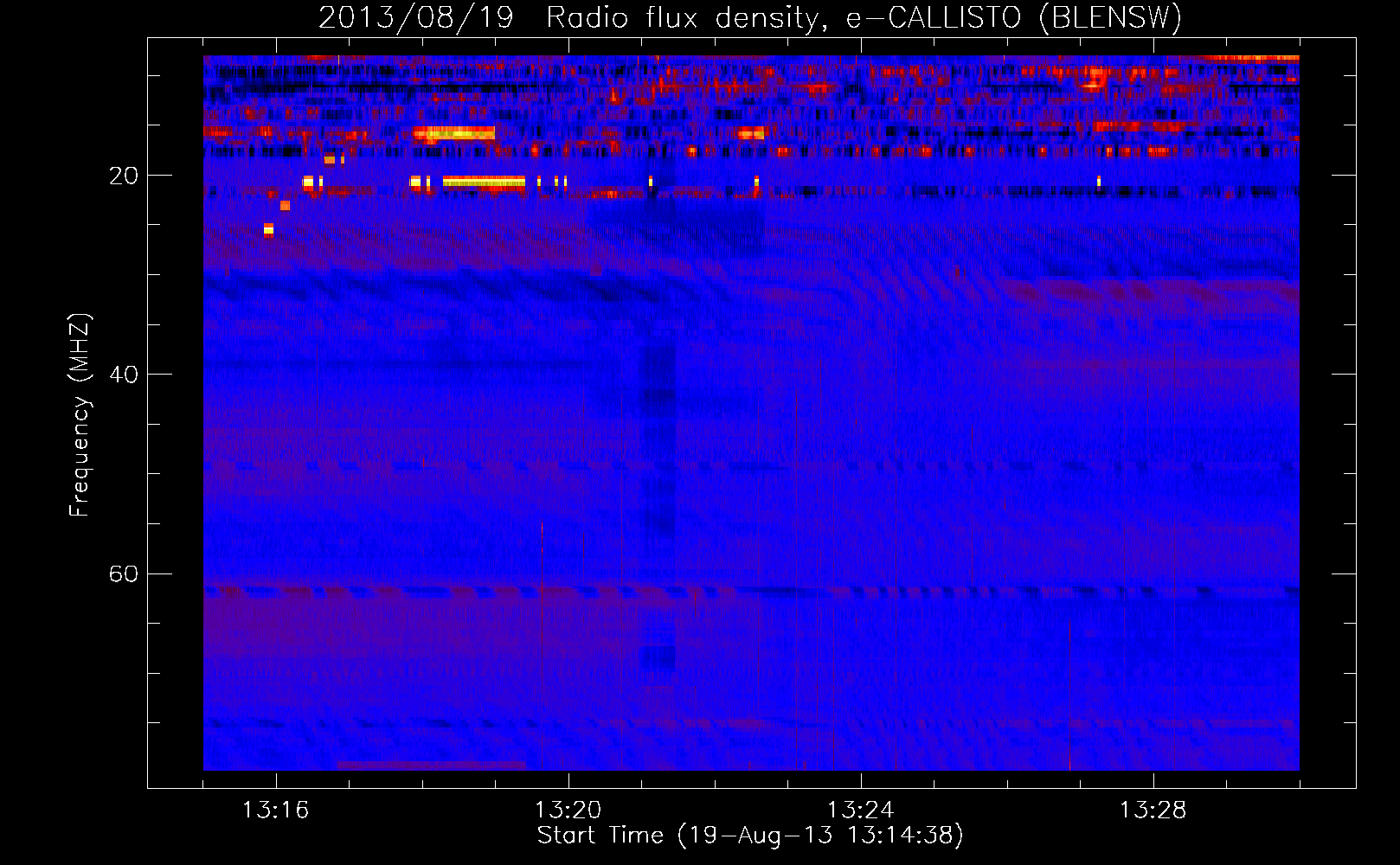Click the small bright spot near 26 MHz
Viewport: 1400px width, 865px height.
pyautogui.click(x=268, y=230)
